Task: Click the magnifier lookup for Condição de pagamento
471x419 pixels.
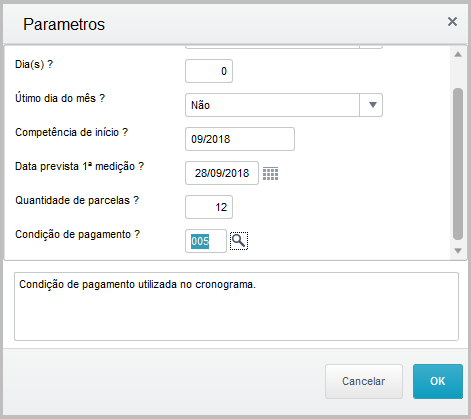Action: pos(239,241)
